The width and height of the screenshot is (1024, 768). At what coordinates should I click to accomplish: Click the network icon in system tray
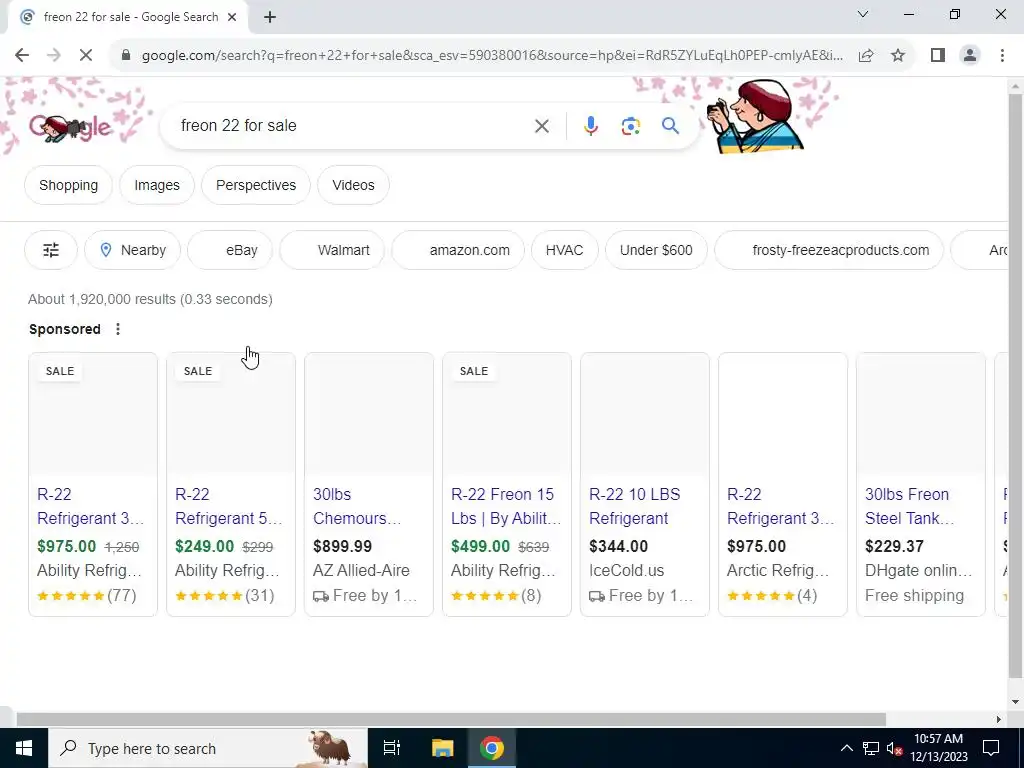point(871,748)
